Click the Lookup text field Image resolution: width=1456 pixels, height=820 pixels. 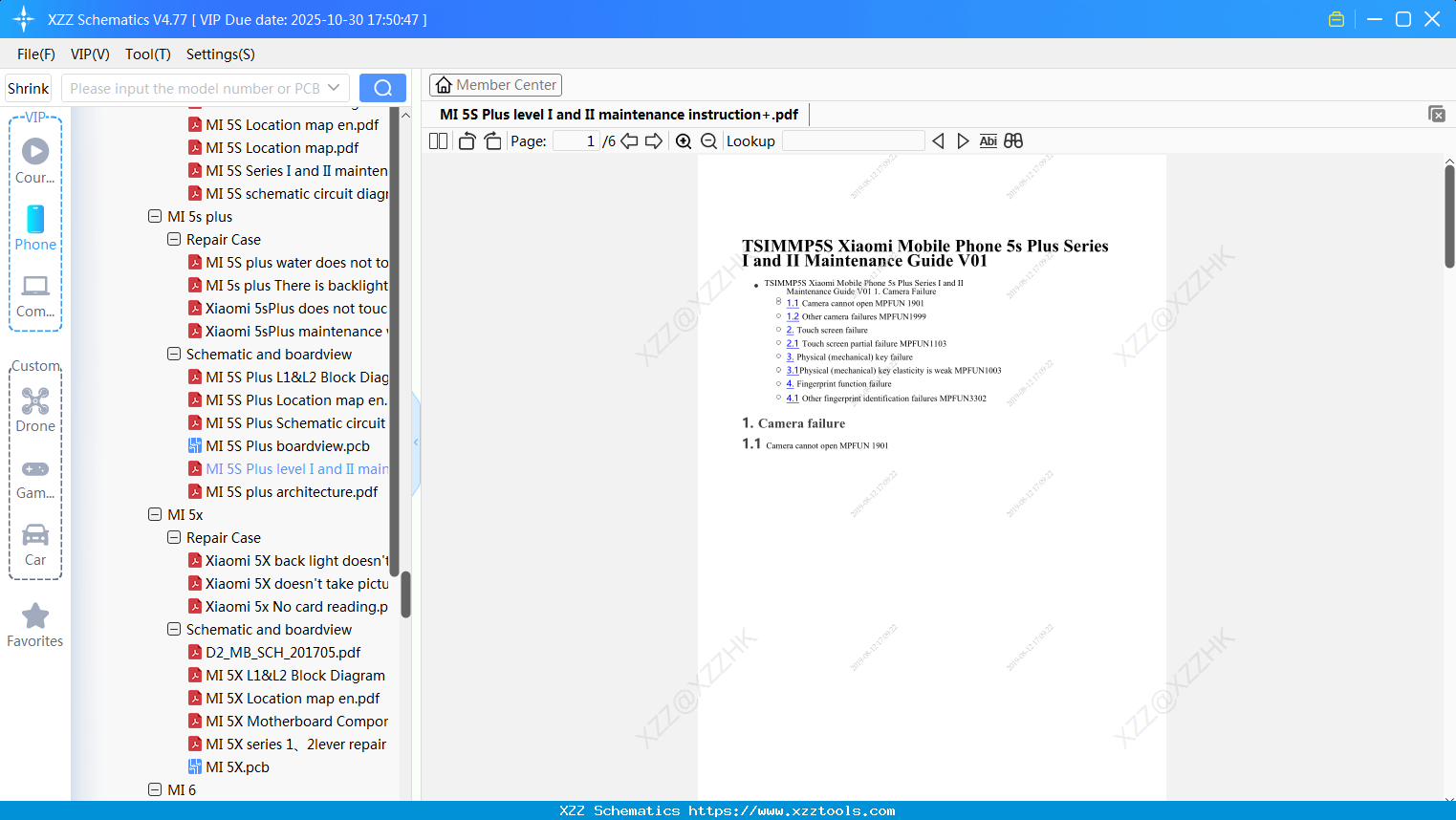(x=854, y=141)
